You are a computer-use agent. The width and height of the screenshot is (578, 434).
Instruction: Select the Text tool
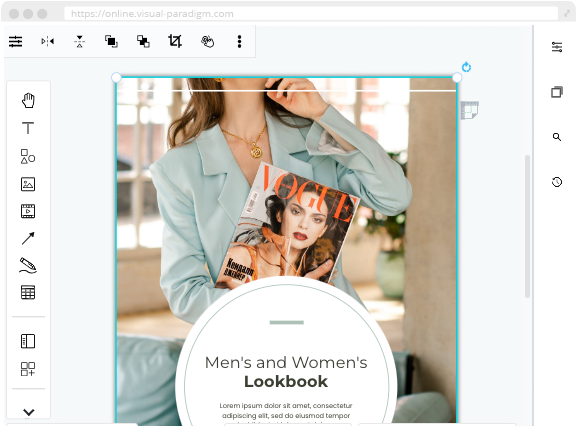(28, 128)
